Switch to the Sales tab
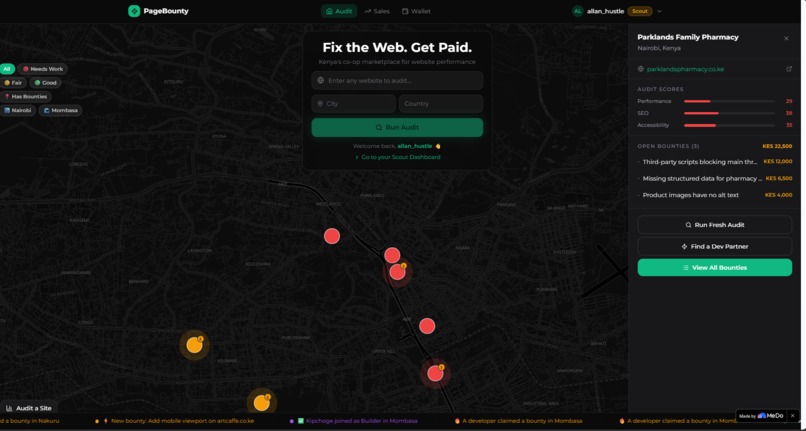 point(377,11)
